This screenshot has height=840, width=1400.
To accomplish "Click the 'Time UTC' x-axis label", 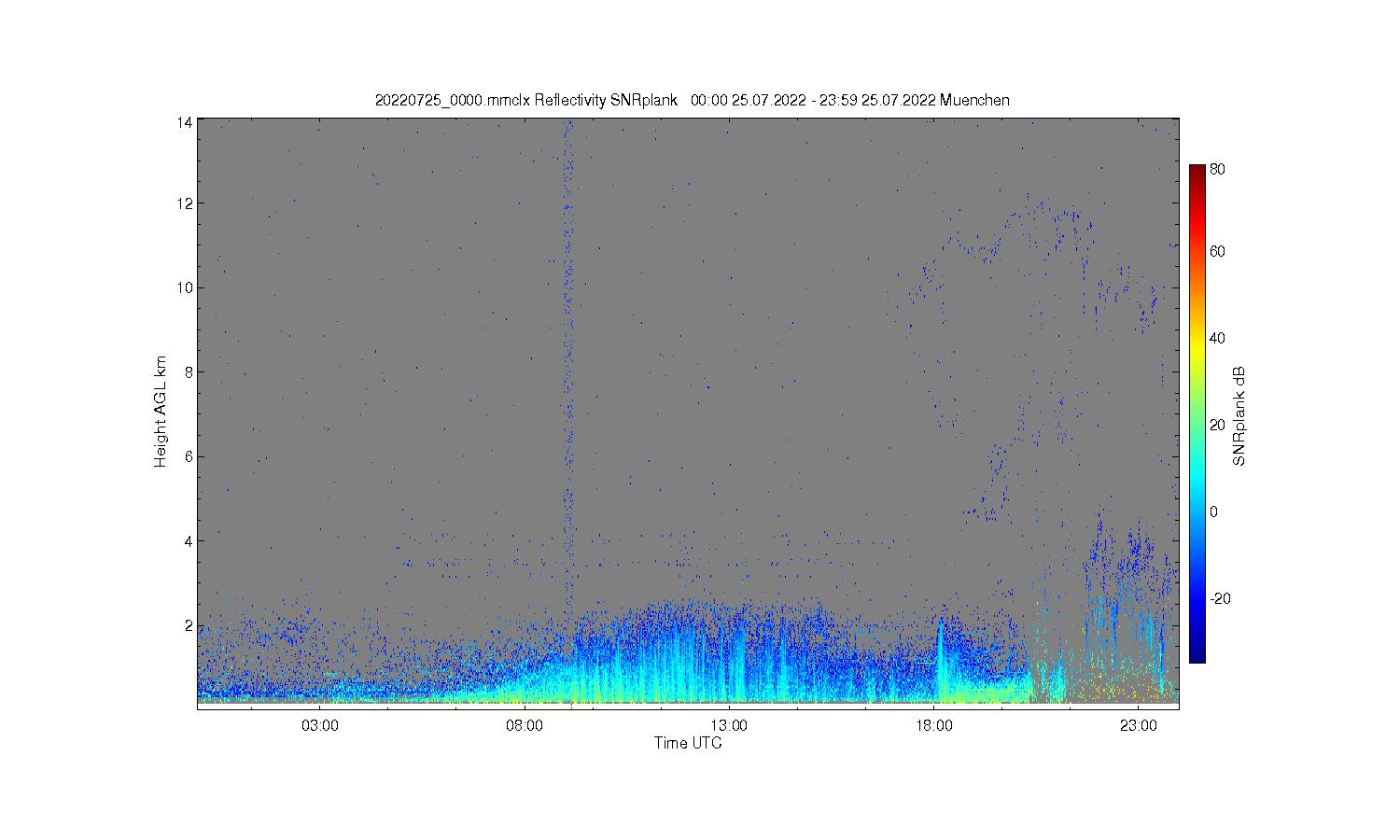I will [x=688, y=743].
